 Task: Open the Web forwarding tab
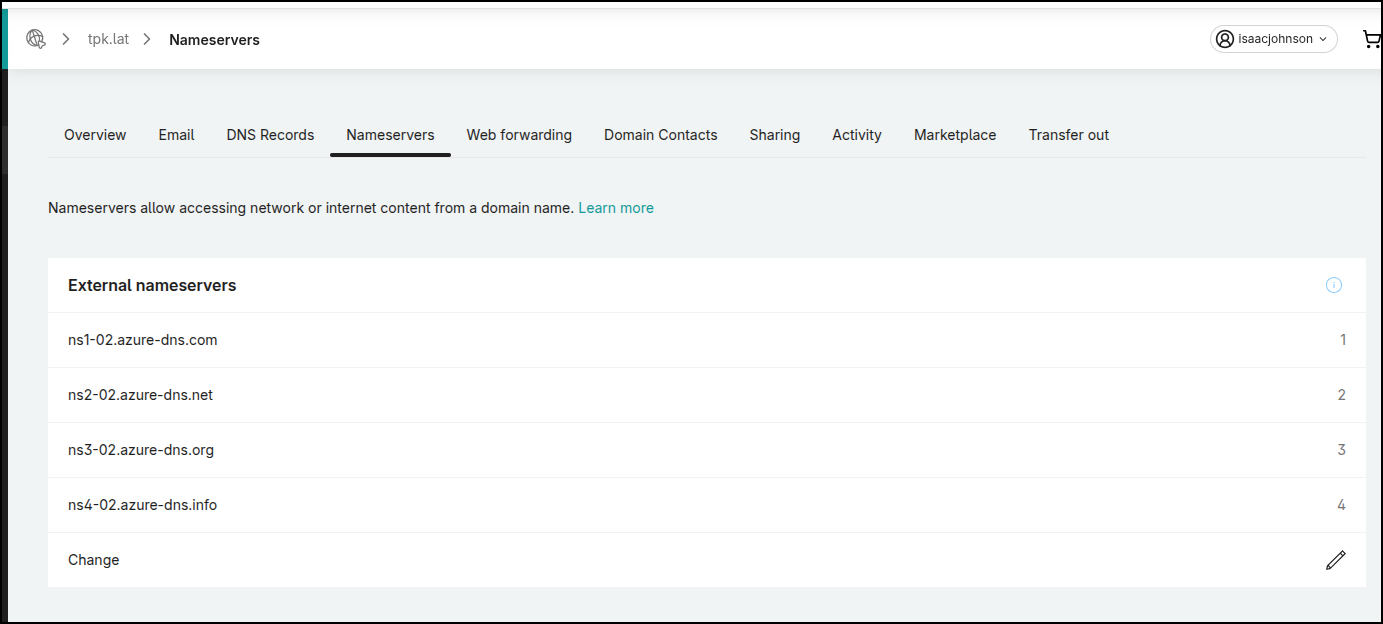(x=519, y=135)
